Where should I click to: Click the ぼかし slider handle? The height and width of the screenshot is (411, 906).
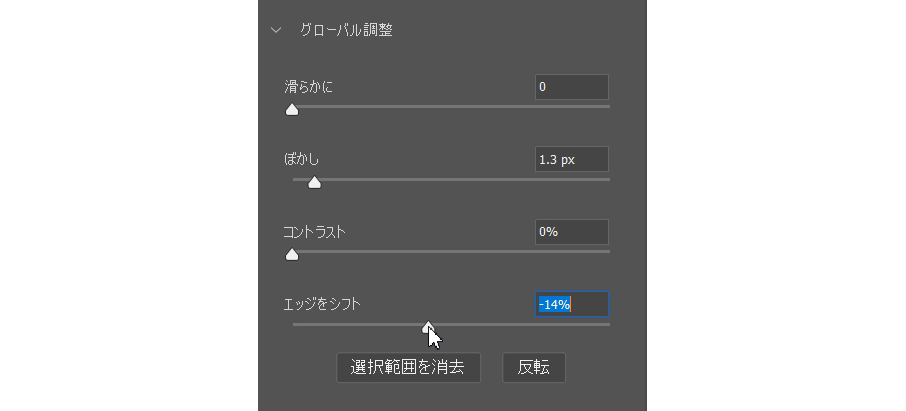click(x=314, y=183)
